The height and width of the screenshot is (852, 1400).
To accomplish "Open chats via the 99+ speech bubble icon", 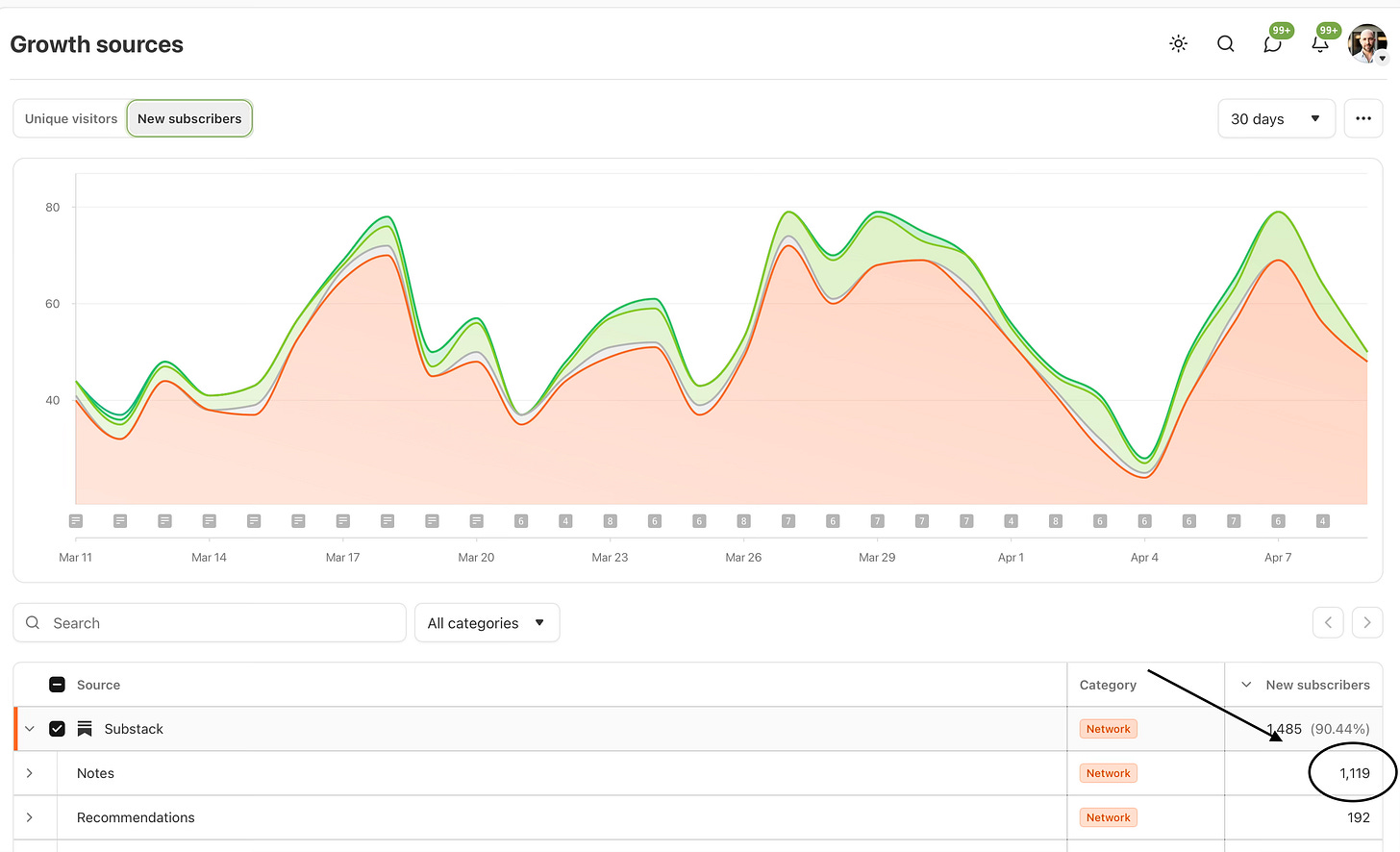I will tap(1272, 43).
